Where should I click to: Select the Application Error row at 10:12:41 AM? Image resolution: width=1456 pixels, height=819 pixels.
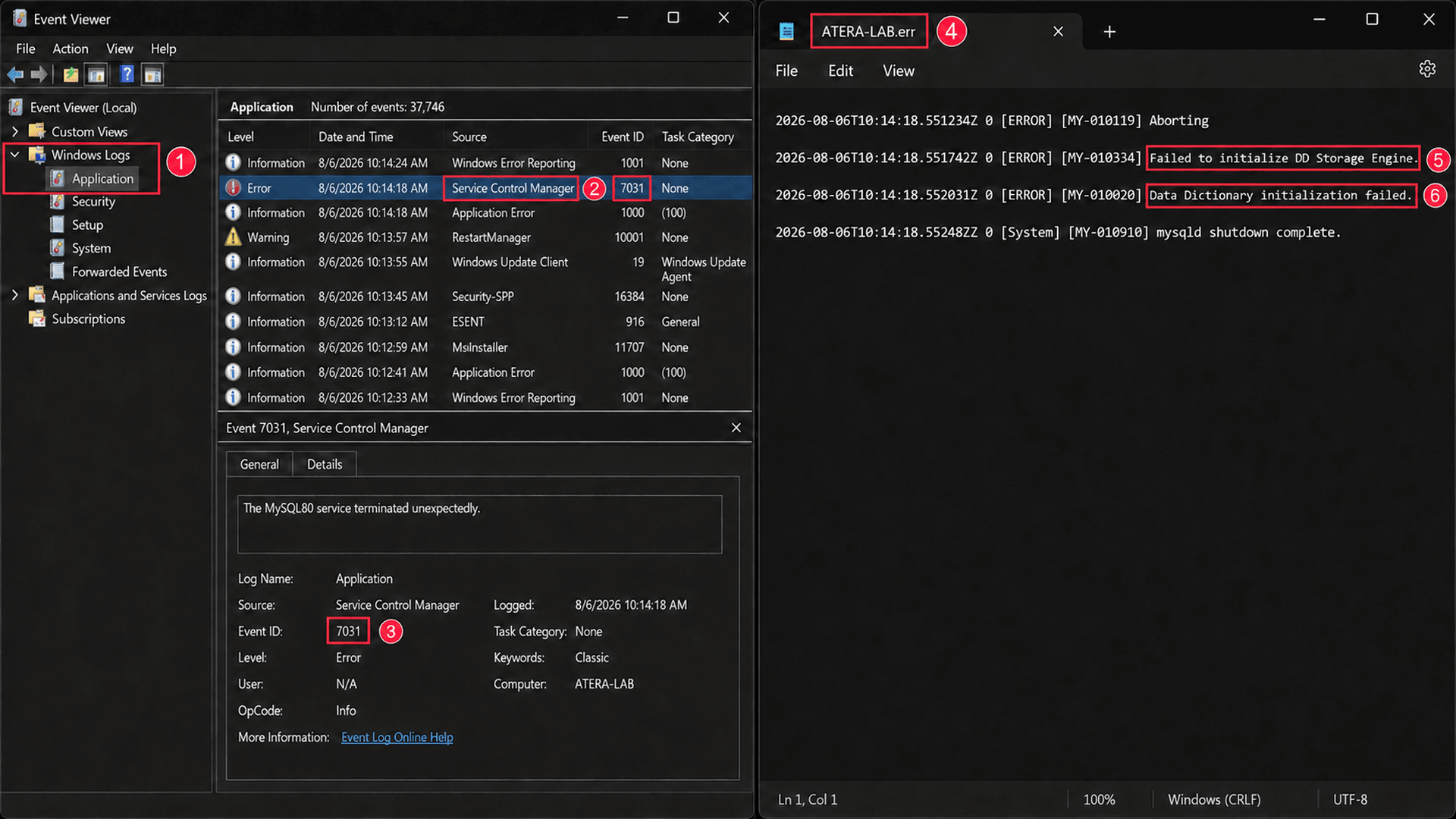pos(485,372)
